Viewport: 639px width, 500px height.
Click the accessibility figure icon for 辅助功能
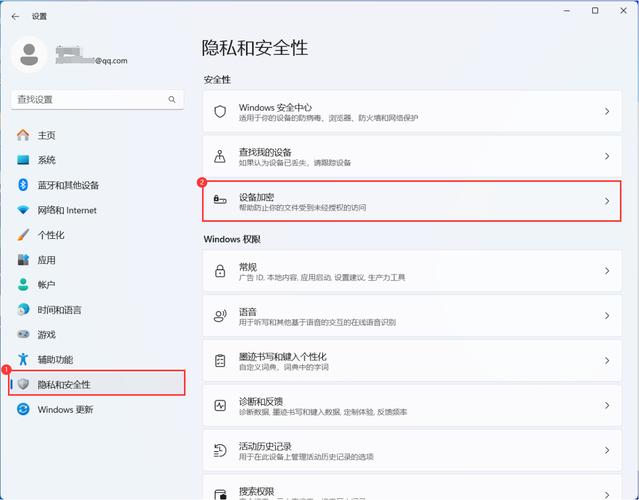coord(23,359)
